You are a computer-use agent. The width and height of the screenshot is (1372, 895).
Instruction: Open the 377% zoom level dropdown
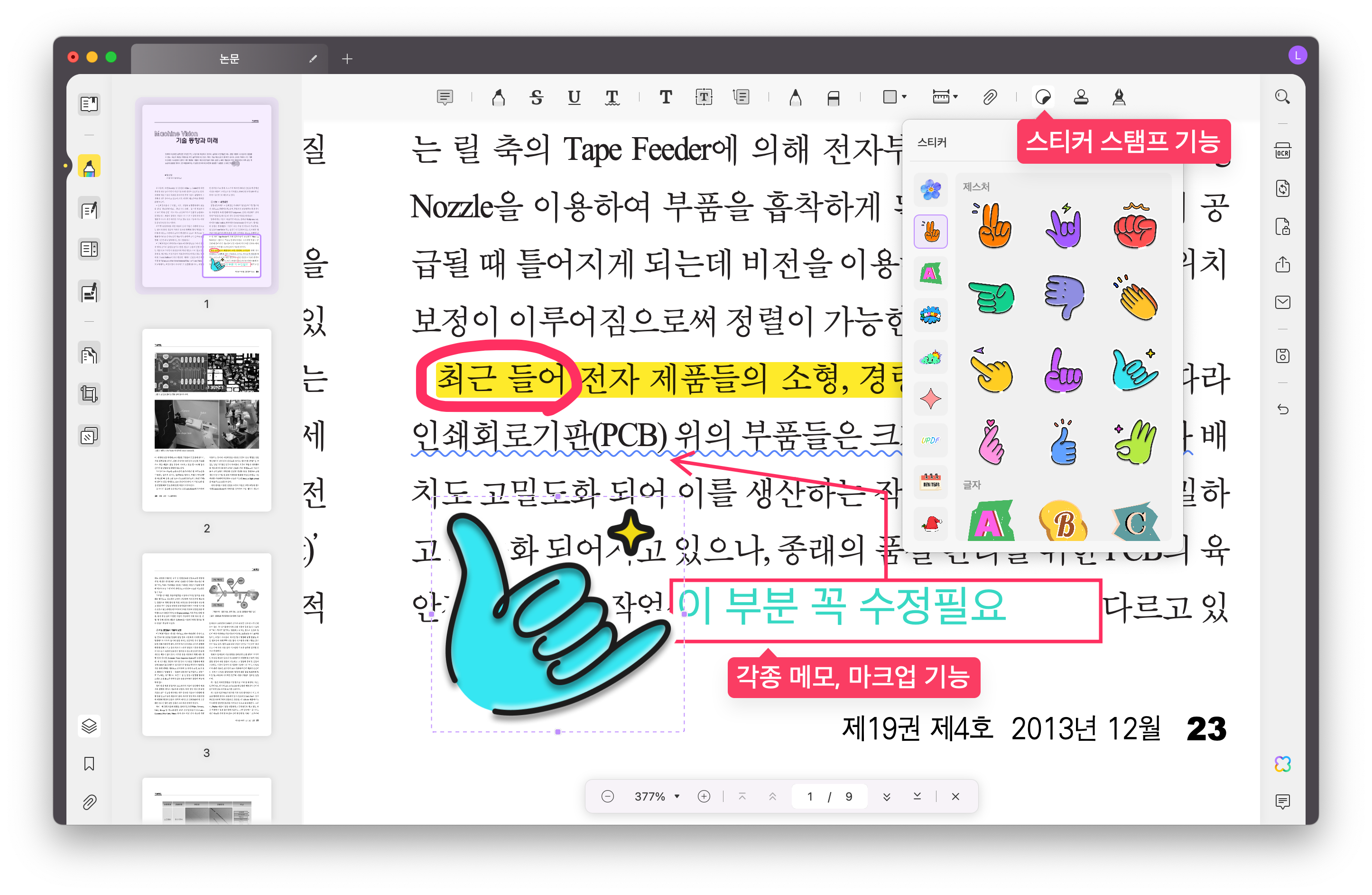pos(677,796)
